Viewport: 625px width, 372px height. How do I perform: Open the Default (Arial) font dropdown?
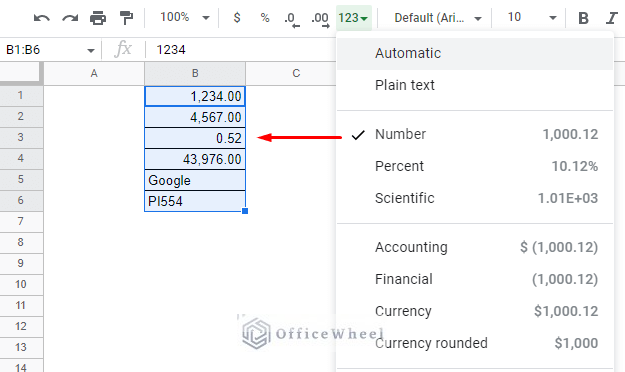(438, 18)
